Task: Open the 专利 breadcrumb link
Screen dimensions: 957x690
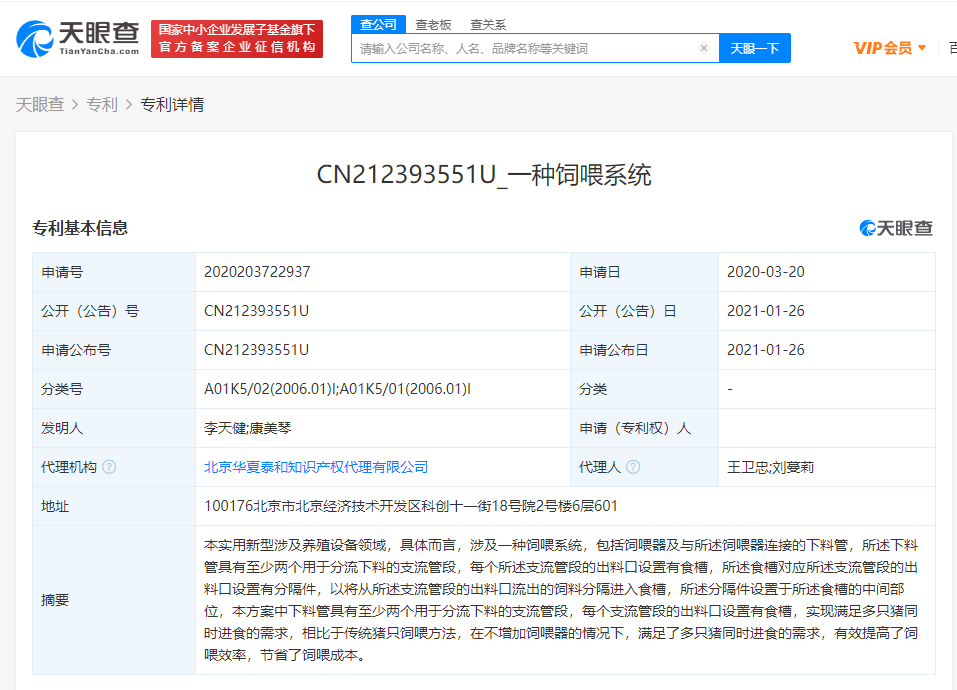Action: (102, 104)
